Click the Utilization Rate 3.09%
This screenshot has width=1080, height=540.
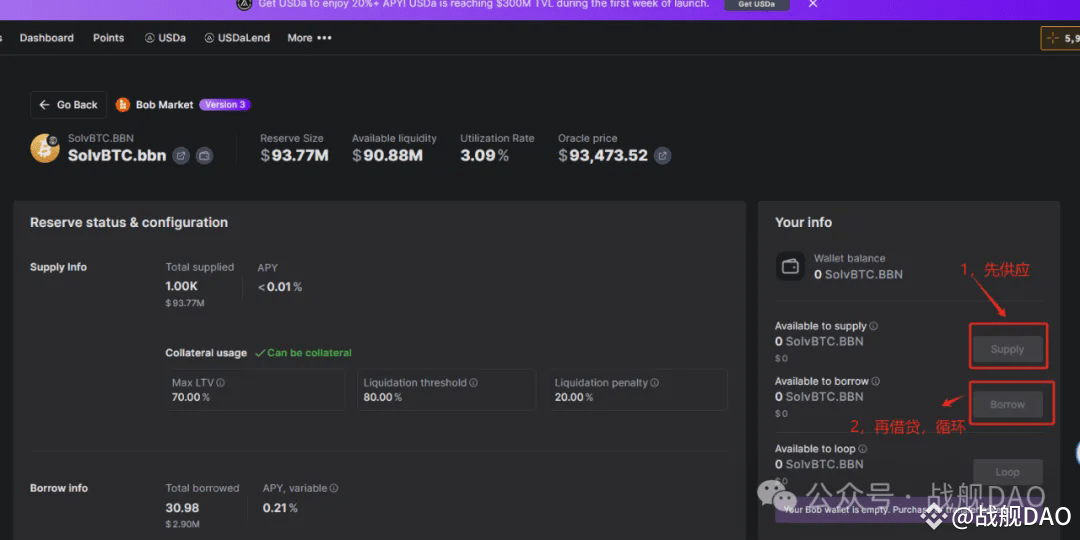484,156
